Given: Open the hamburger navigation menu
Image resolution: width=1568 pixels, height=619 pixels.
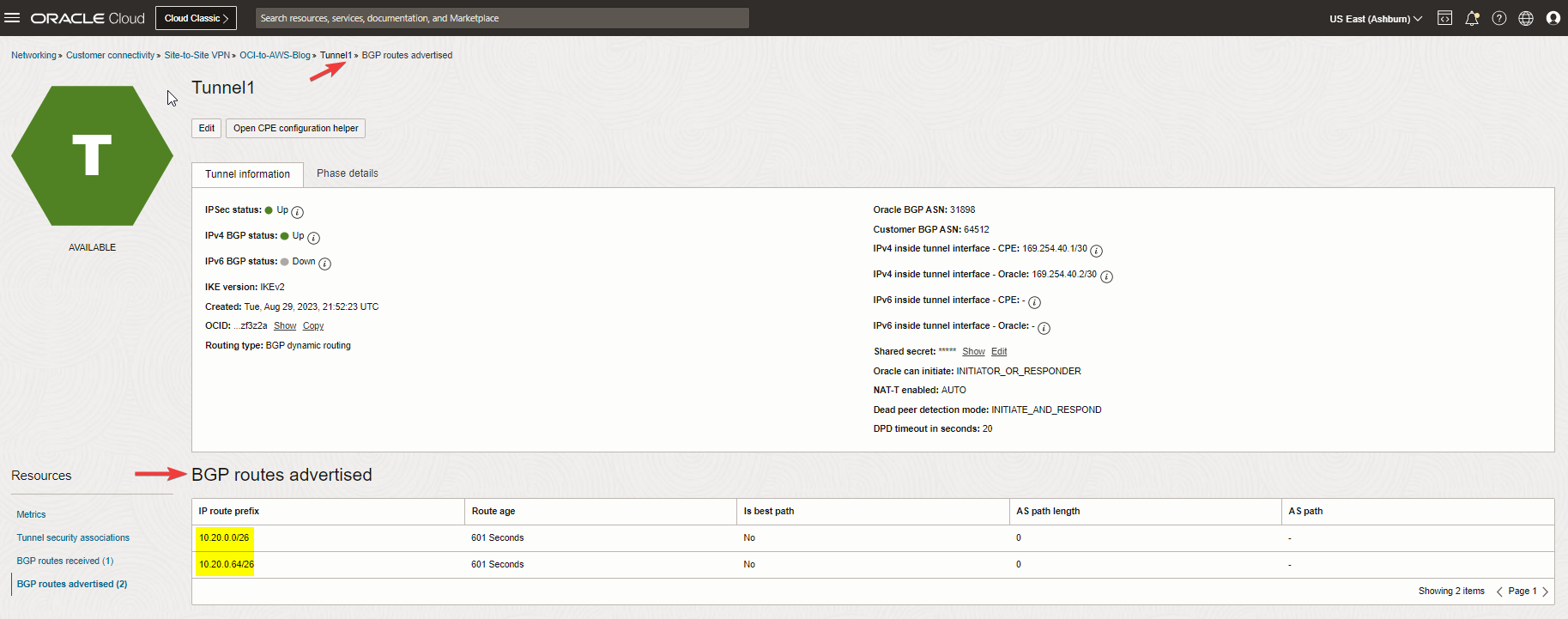Looking at the screenshot, I should tap(12, 18).
